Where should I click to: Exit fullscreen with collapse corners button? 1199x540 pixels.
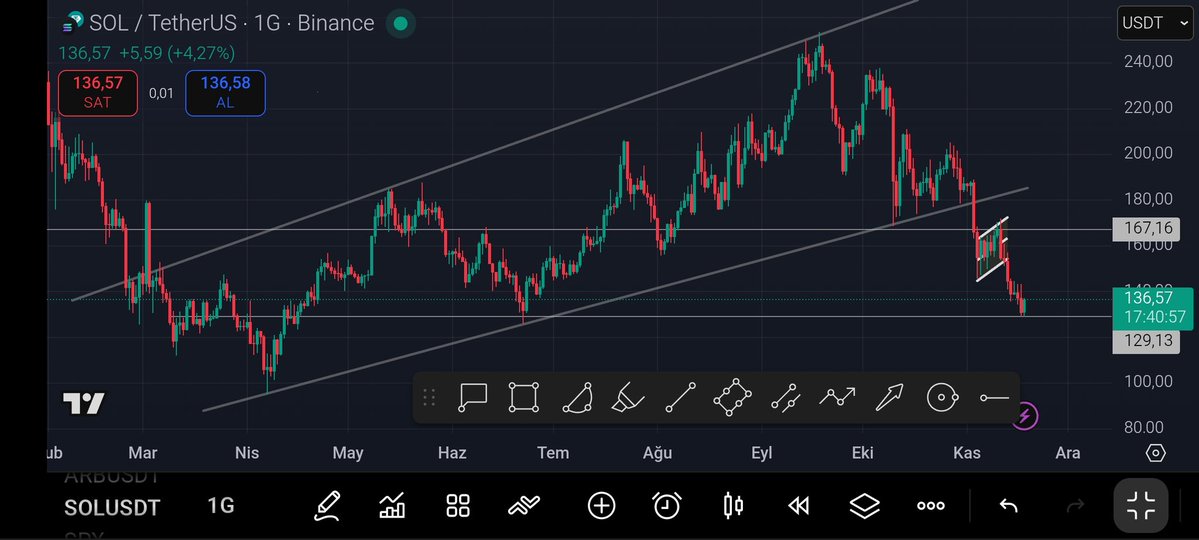tap(1140, 506)
